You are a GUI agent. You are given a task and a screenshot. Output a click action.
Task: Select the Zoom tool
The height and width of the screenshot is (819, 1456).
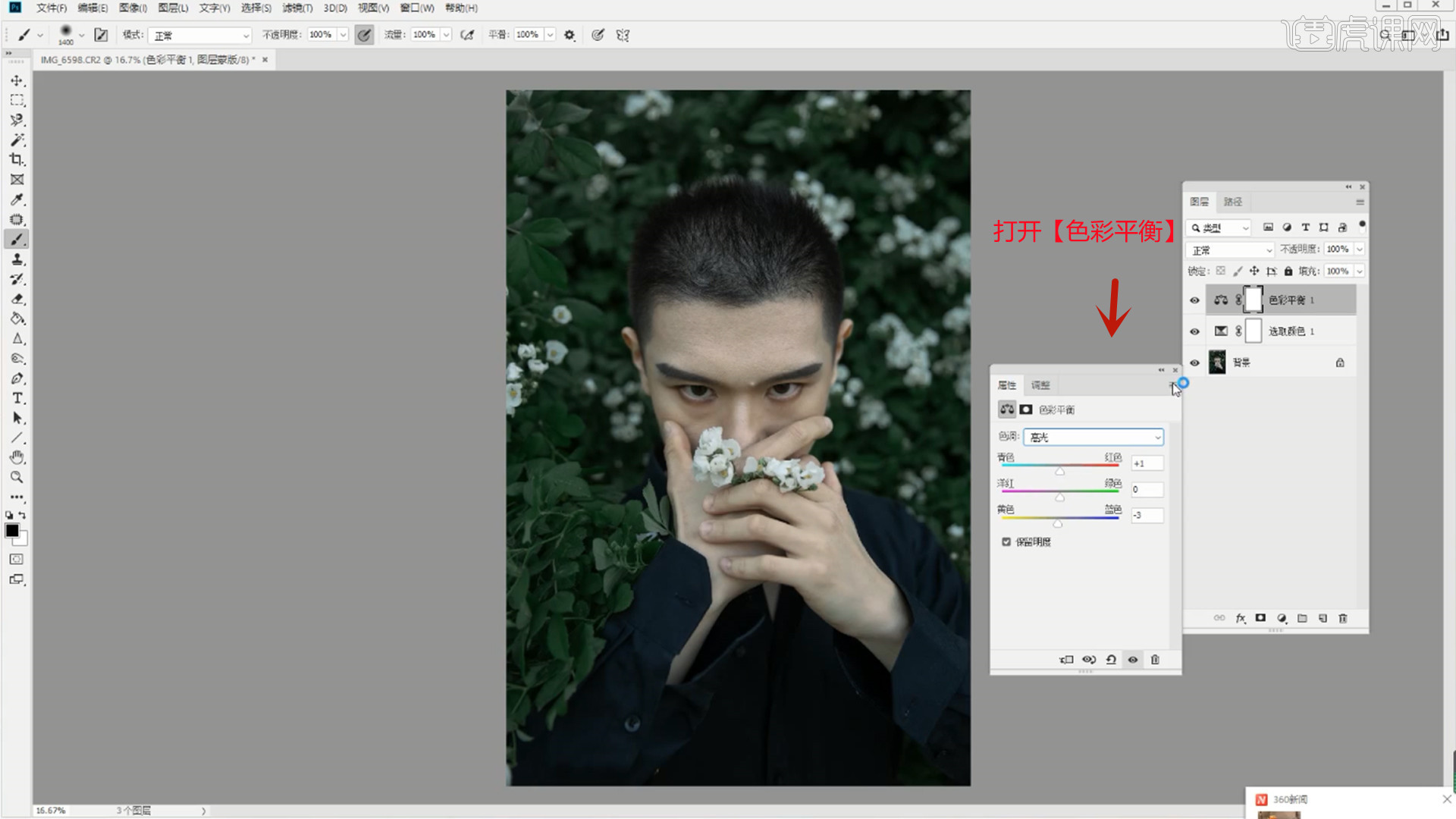(x=17, y=477)
